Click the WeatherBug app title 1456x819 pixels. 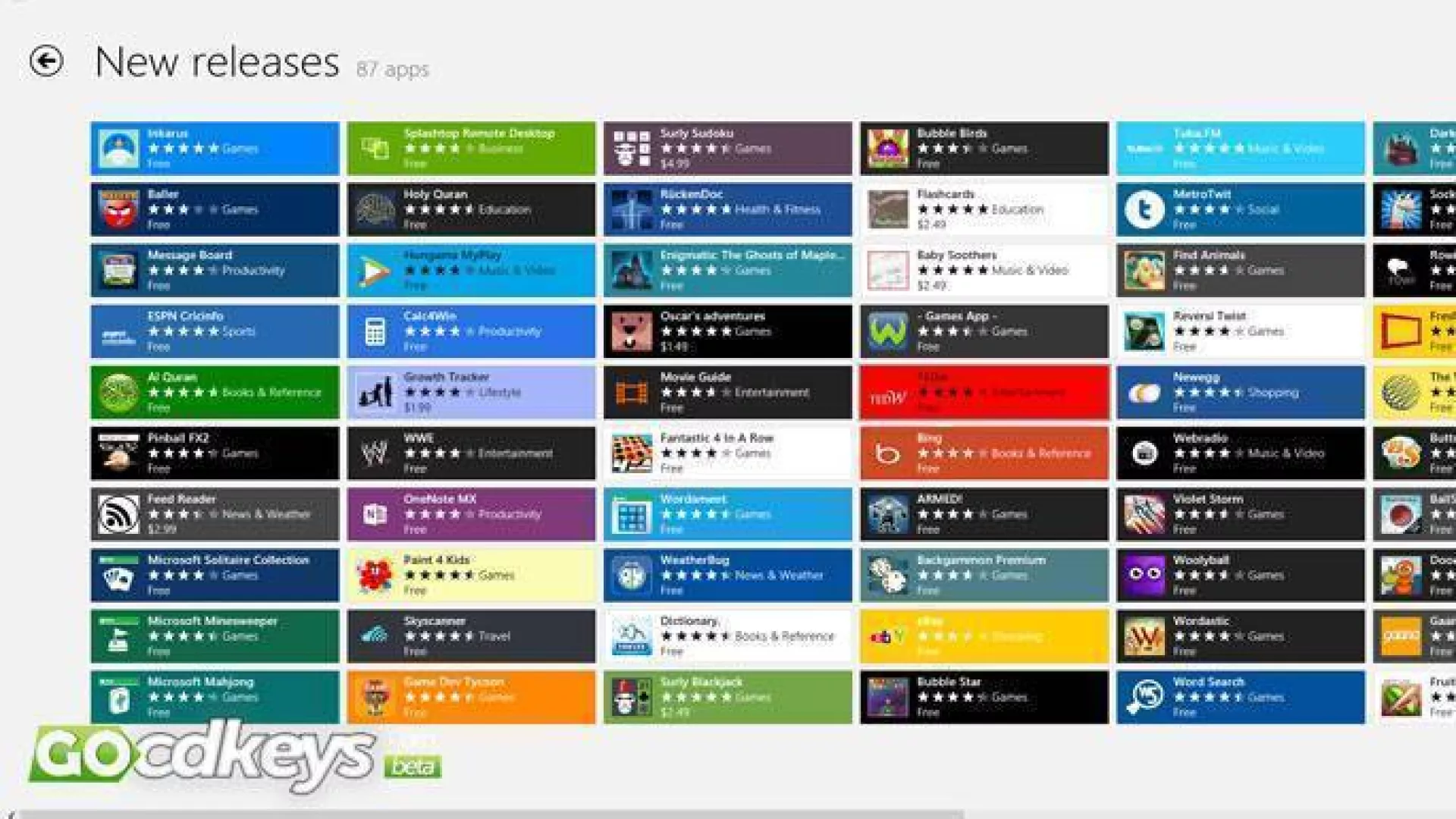coord(694,560)
